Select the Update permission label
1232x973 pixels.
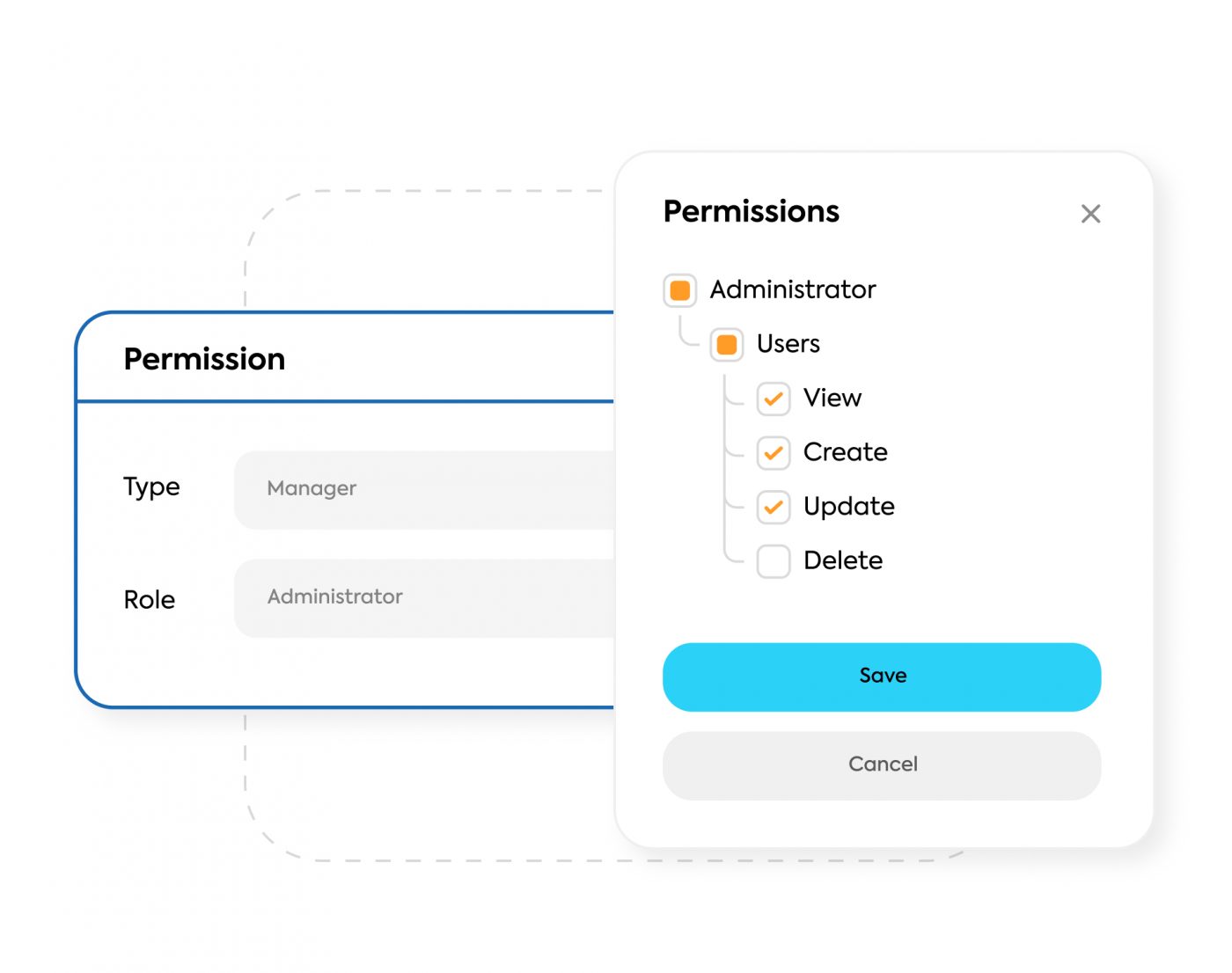pyautogui.click(x=849, y=507)
